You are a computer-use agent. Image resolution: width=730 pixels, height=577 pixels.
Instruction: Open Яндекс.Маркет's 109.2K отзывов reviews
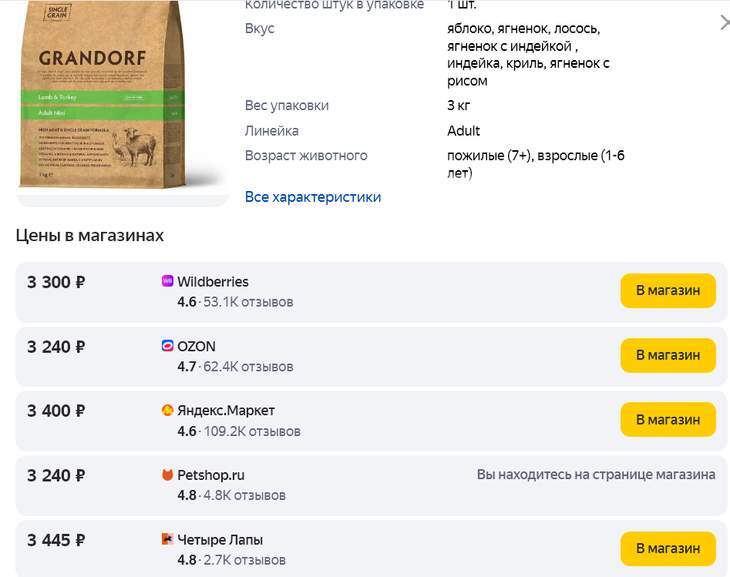coord(252,431)
